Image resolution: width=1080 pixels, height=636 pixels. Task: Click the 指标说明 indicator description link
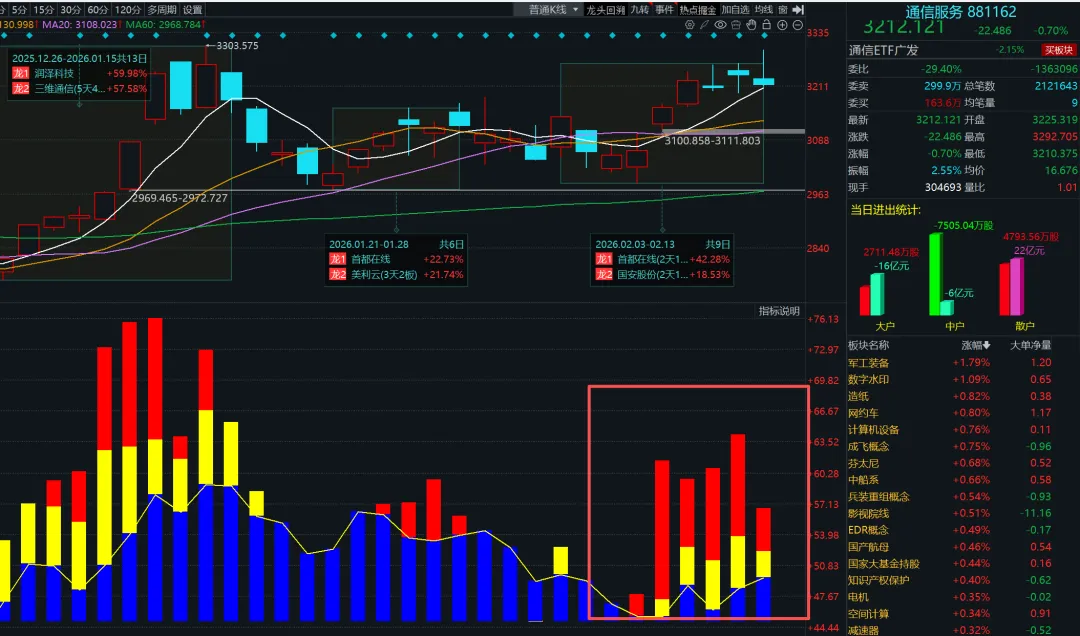(x=779, y=311)
